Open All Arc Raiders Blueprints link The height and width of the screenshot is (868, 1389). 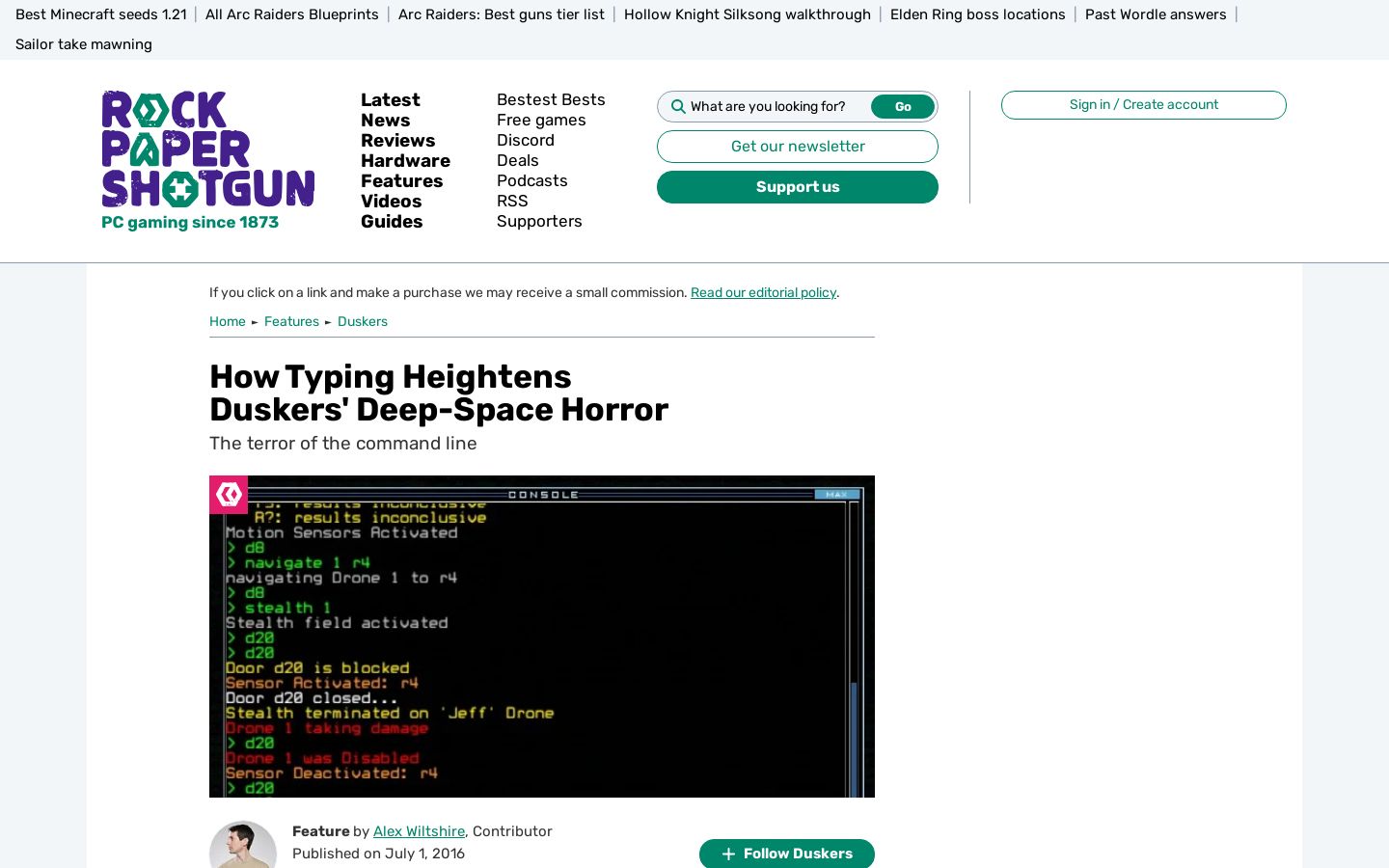(x=292, y=14)
